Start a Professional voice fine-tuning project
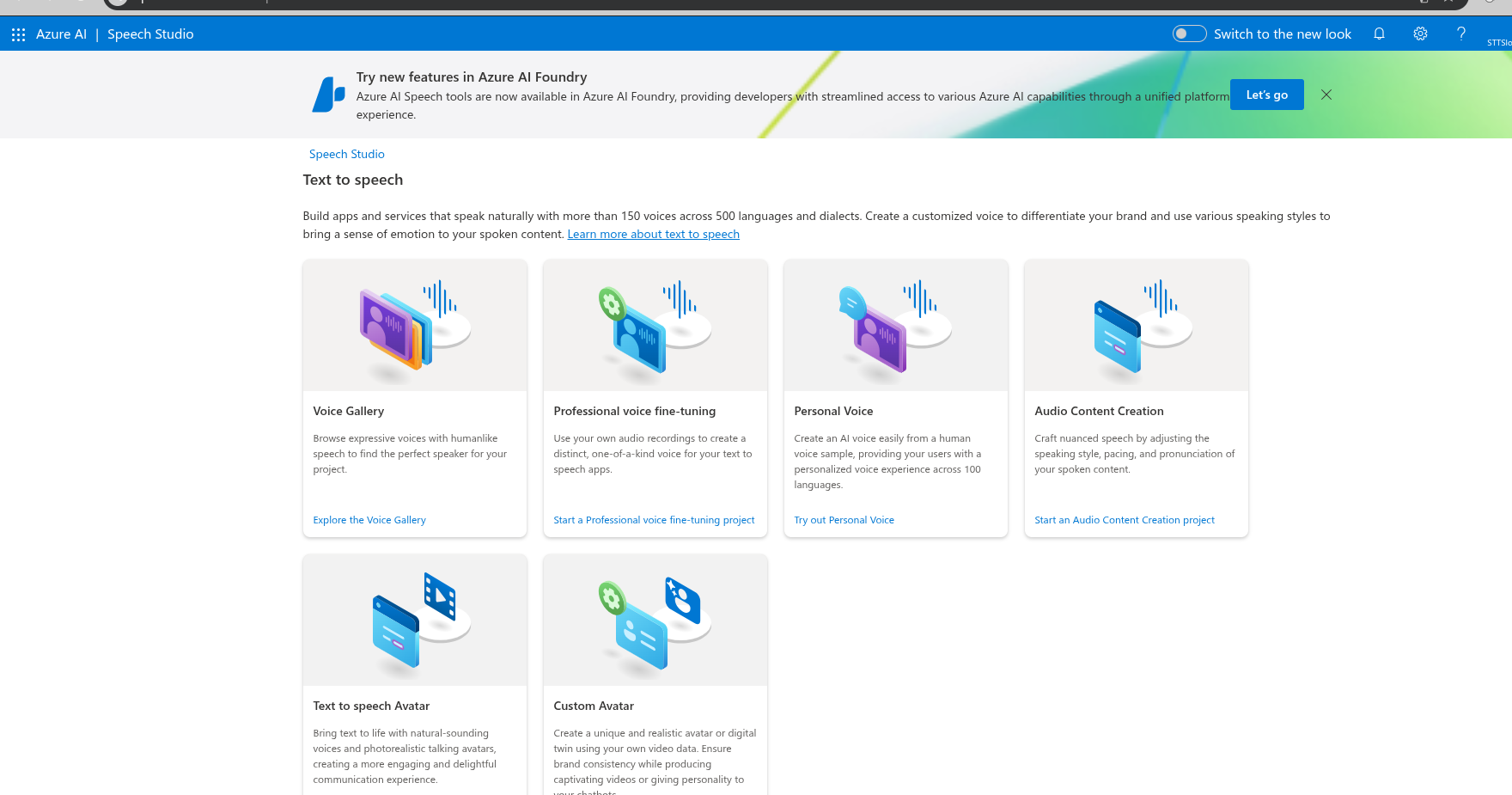The image size is (1512, 795). 654,520
